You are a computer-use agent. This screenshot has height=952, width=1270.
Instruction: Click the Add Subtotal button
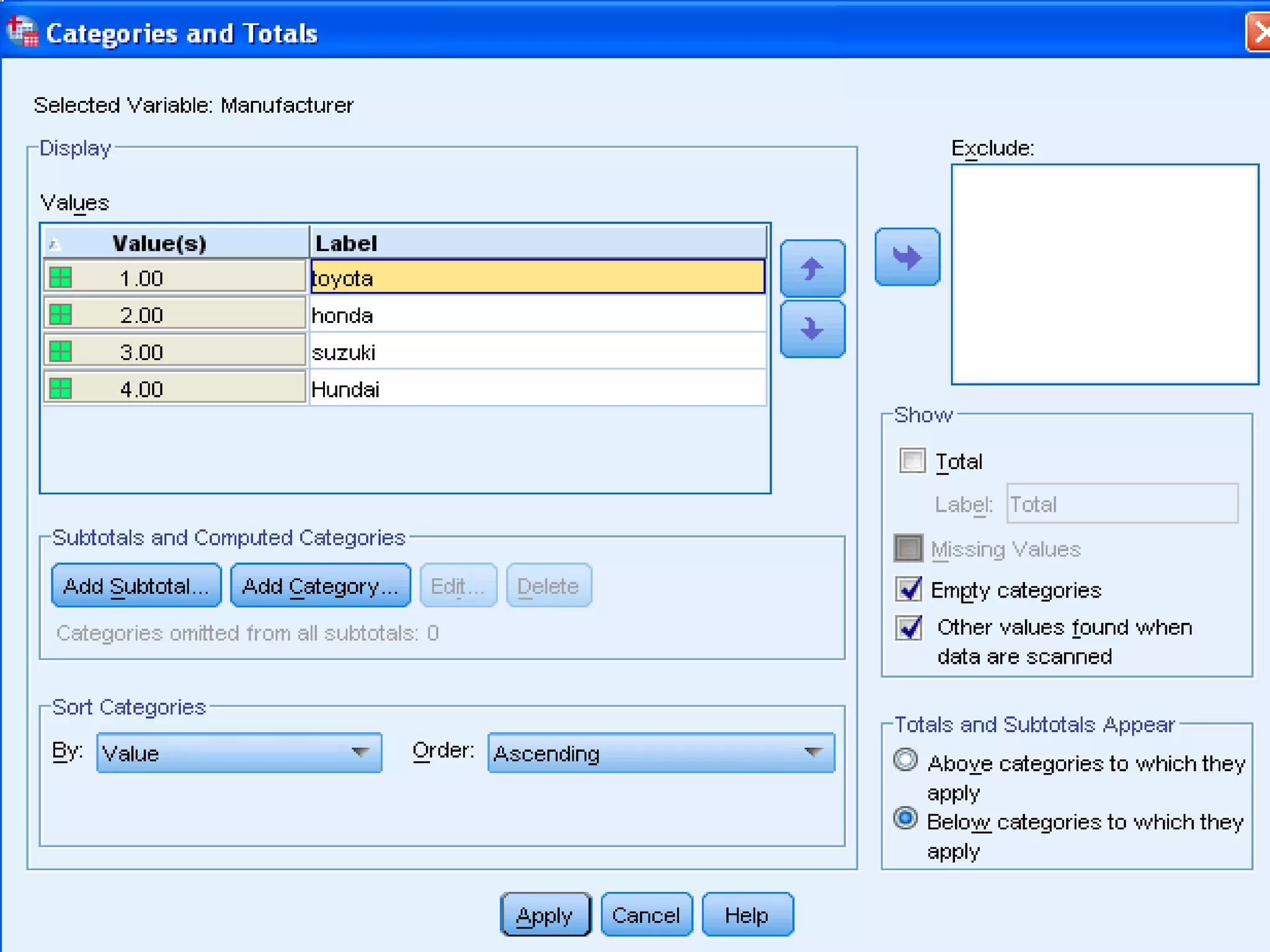coord(136,585)
